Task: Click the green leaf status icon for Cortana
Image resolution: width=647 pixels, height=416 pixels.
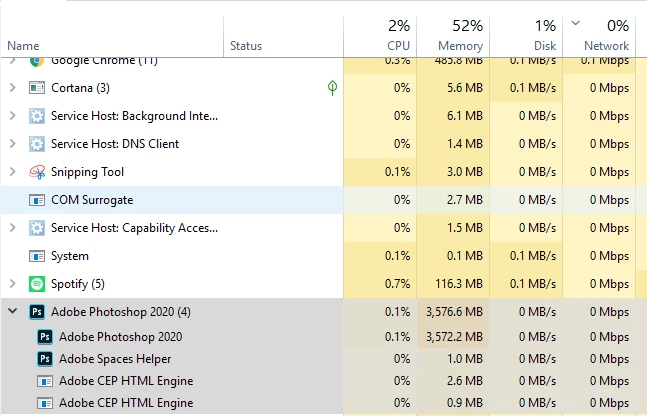Action: tap(332, 87)
